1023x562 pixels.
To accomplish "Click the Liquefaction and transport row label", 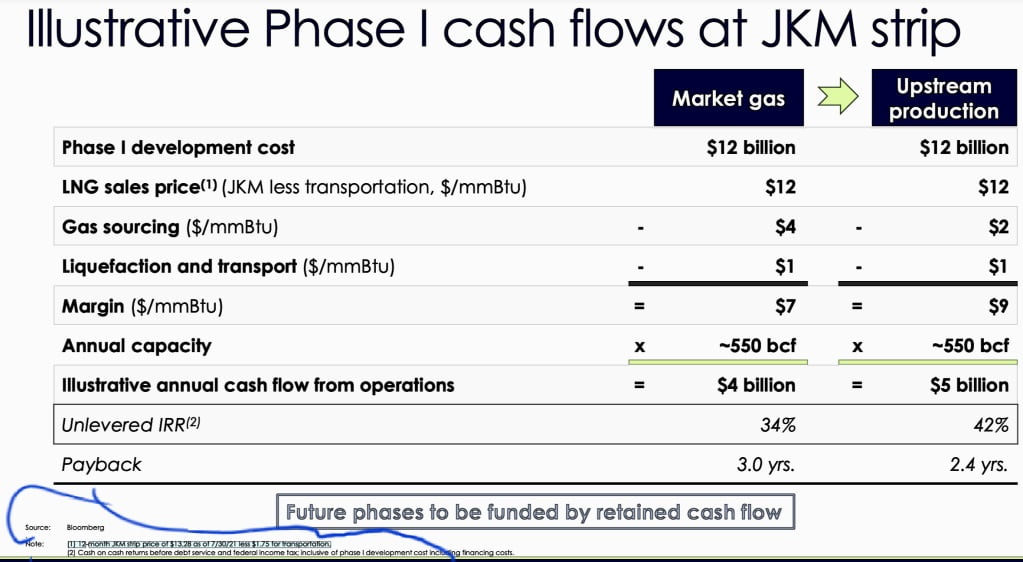I will point(228,266).
